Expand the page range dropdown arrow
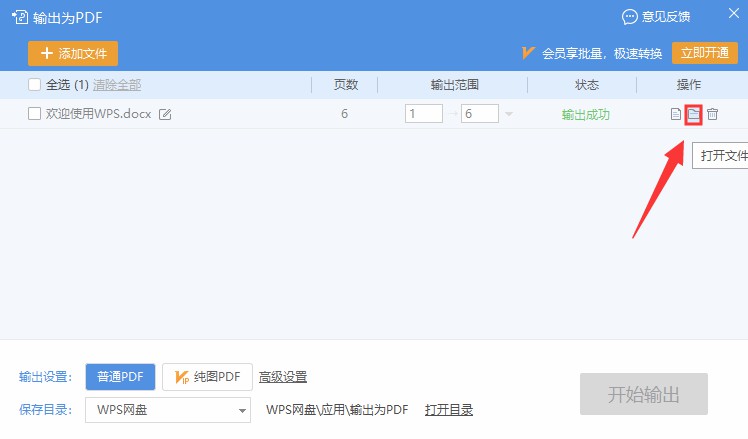This screenshot has height=439, width=748. [509, 114]
